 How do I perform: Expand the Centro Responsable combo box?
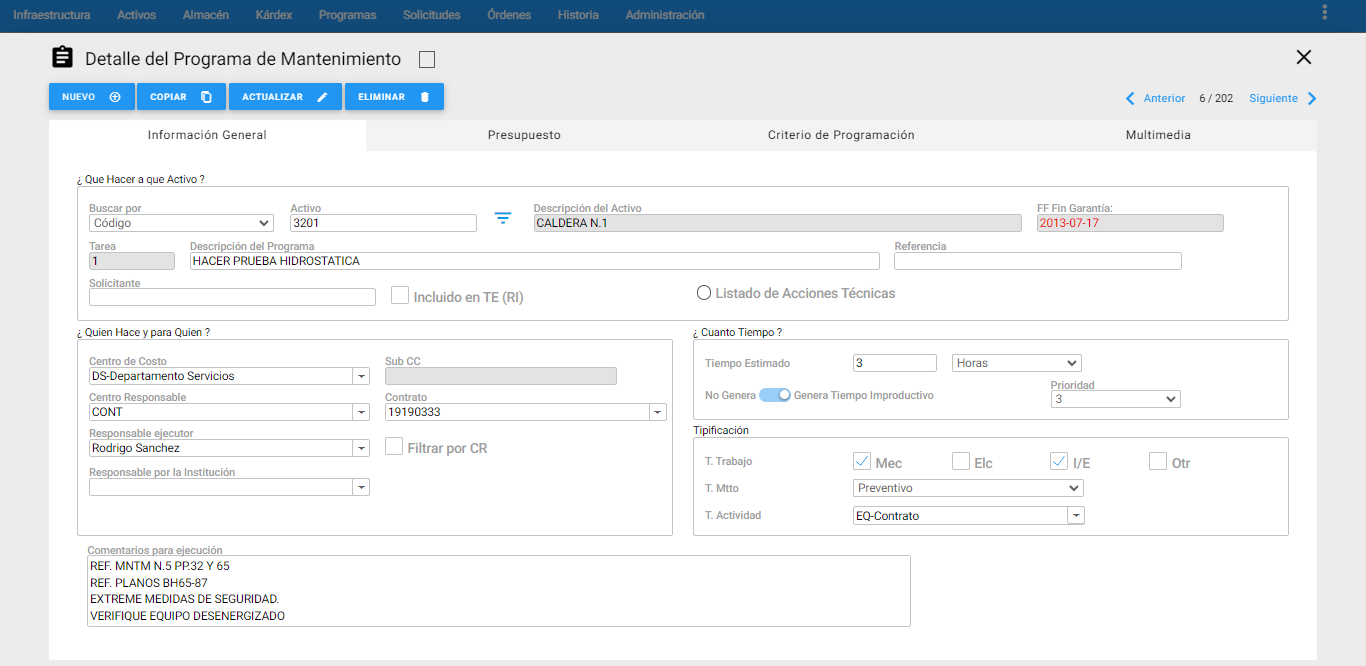pos(361,412)
